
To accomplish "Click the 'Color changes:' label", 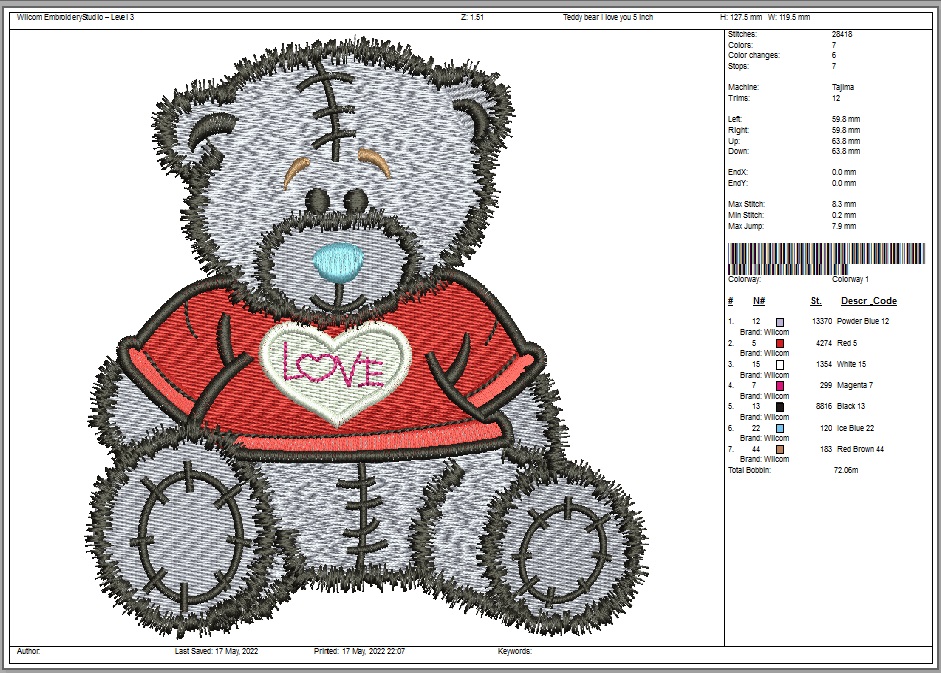I will 754,55.
